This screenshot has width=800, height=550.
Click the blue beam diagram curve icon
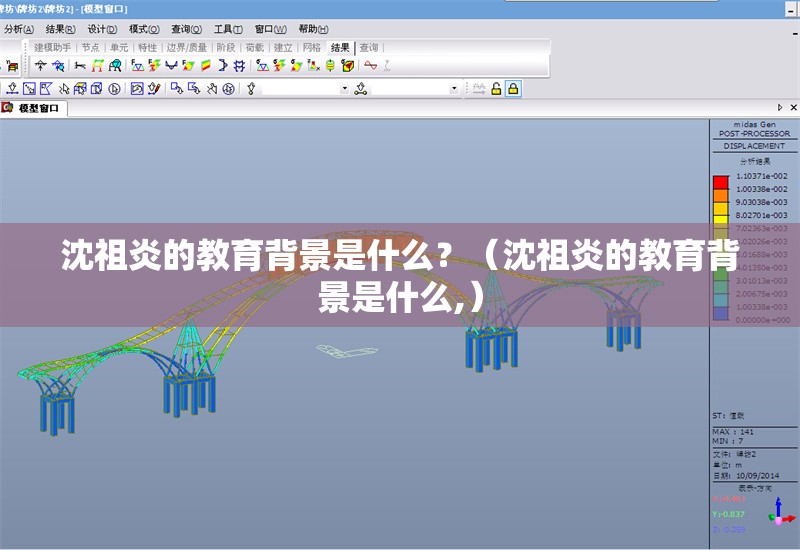pyautogui.click(x=171, y=65)
